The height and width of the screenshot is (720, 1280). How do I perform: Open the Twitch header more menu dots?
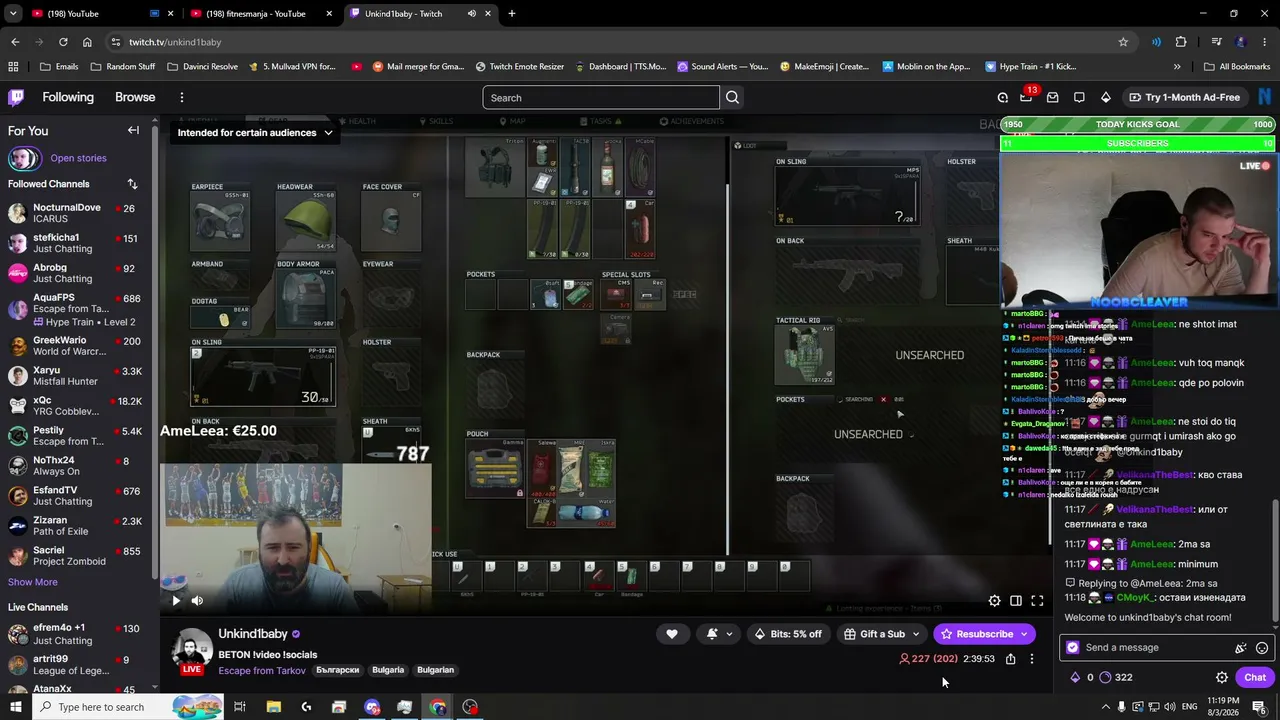pos(182,97)
